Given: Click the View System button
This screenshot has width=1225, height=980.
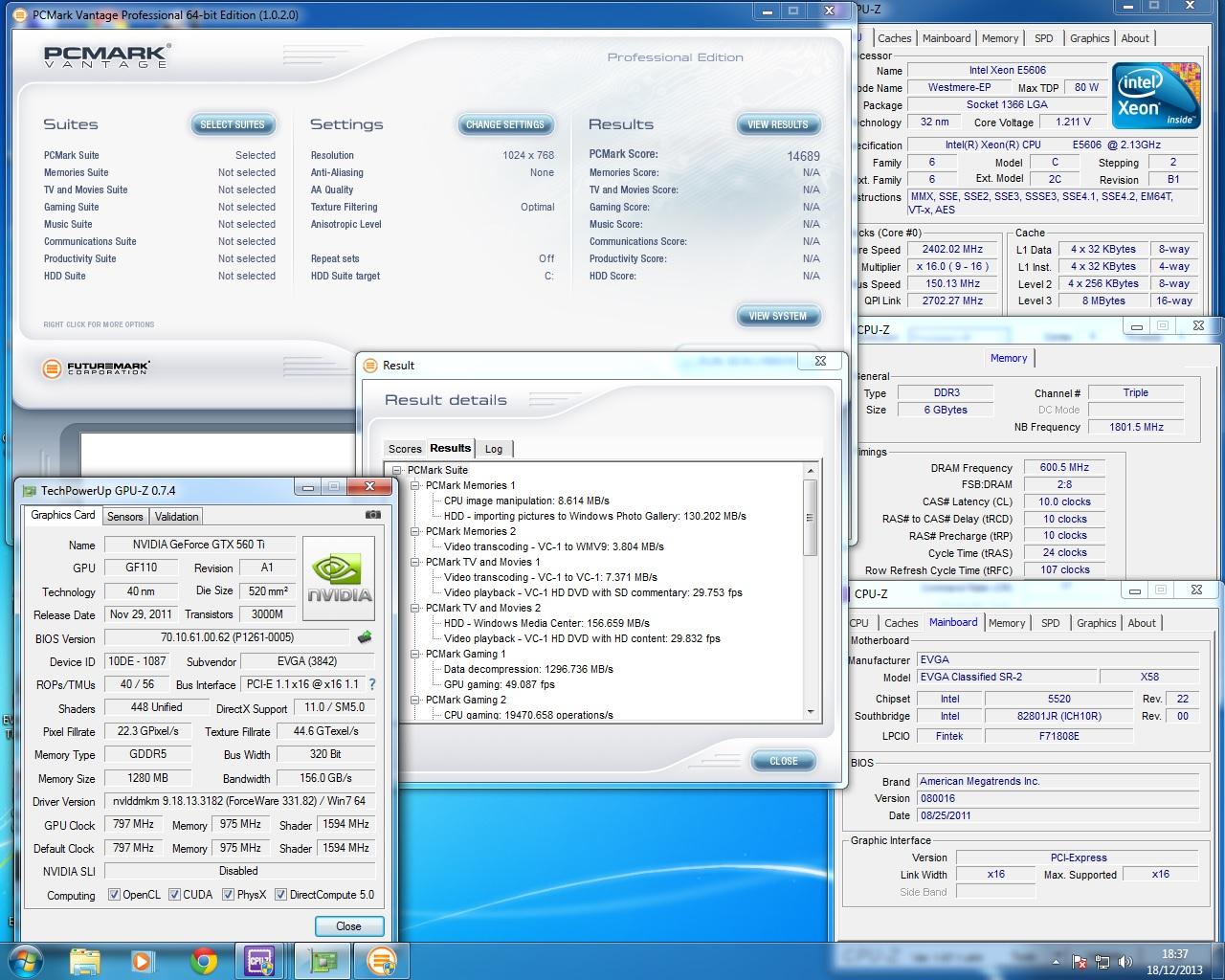Looking at the screenshot, I should tap(778, 316).
